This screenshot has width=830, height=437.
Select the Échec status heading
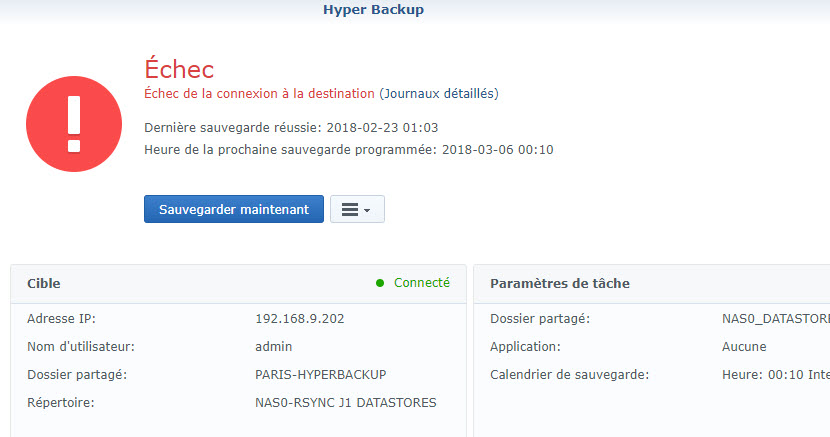(179, 69)
